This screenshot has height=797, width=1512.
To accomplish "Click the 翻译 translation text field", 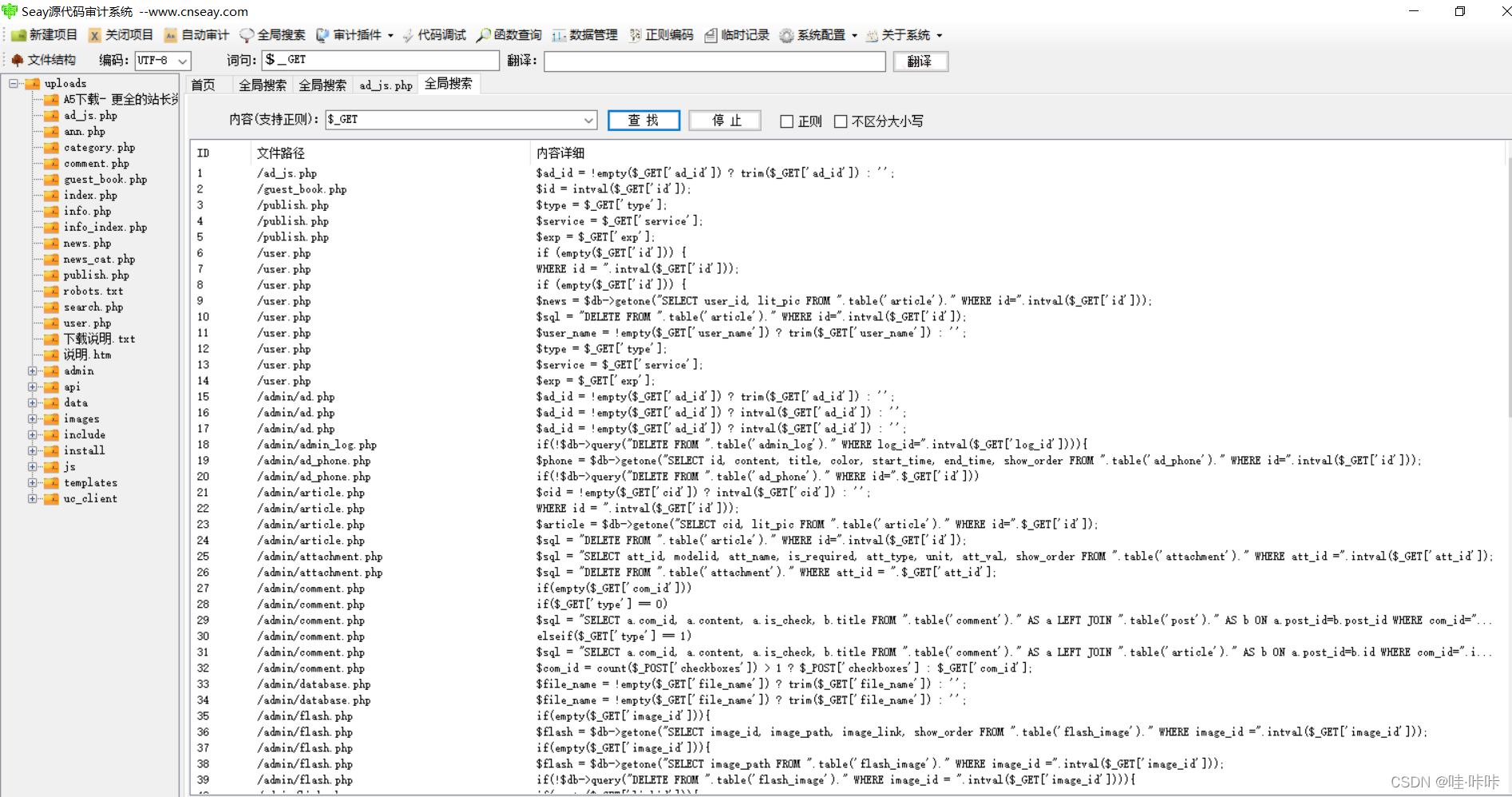I will (x=714, y=61).
